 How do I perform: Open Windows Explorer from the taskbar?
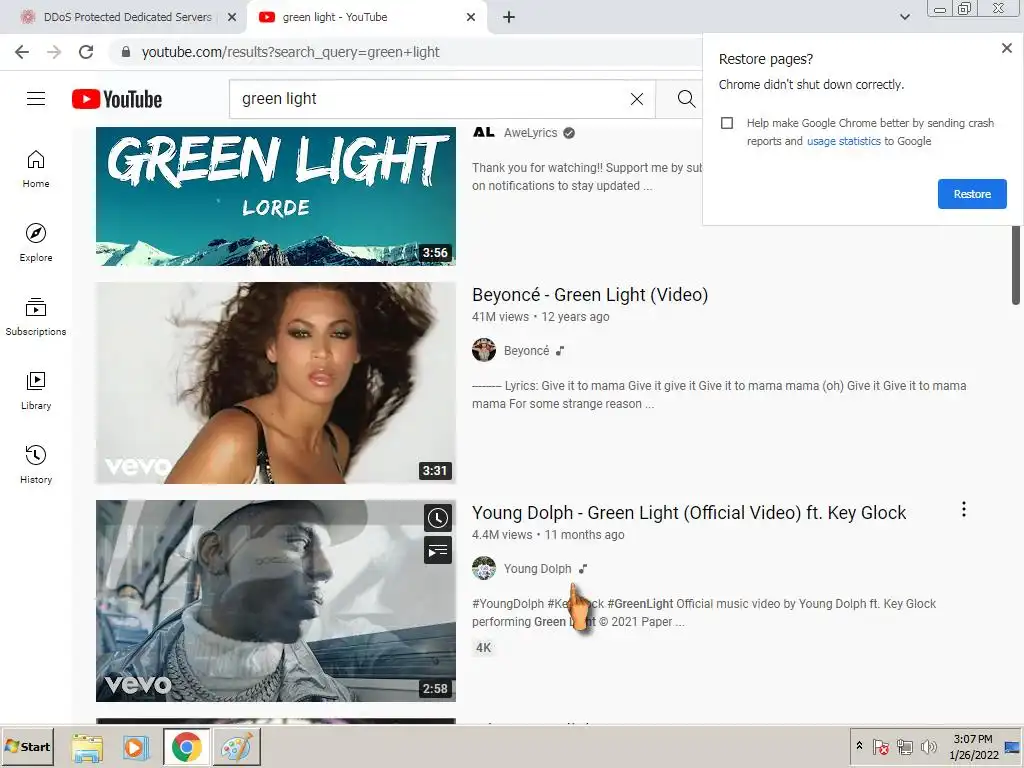coord(88,746)
